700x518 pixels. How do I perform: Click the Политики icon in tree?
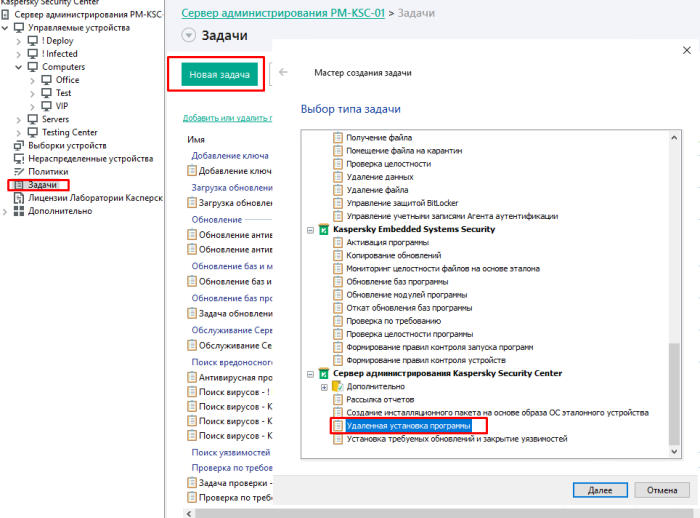(19, 171)
